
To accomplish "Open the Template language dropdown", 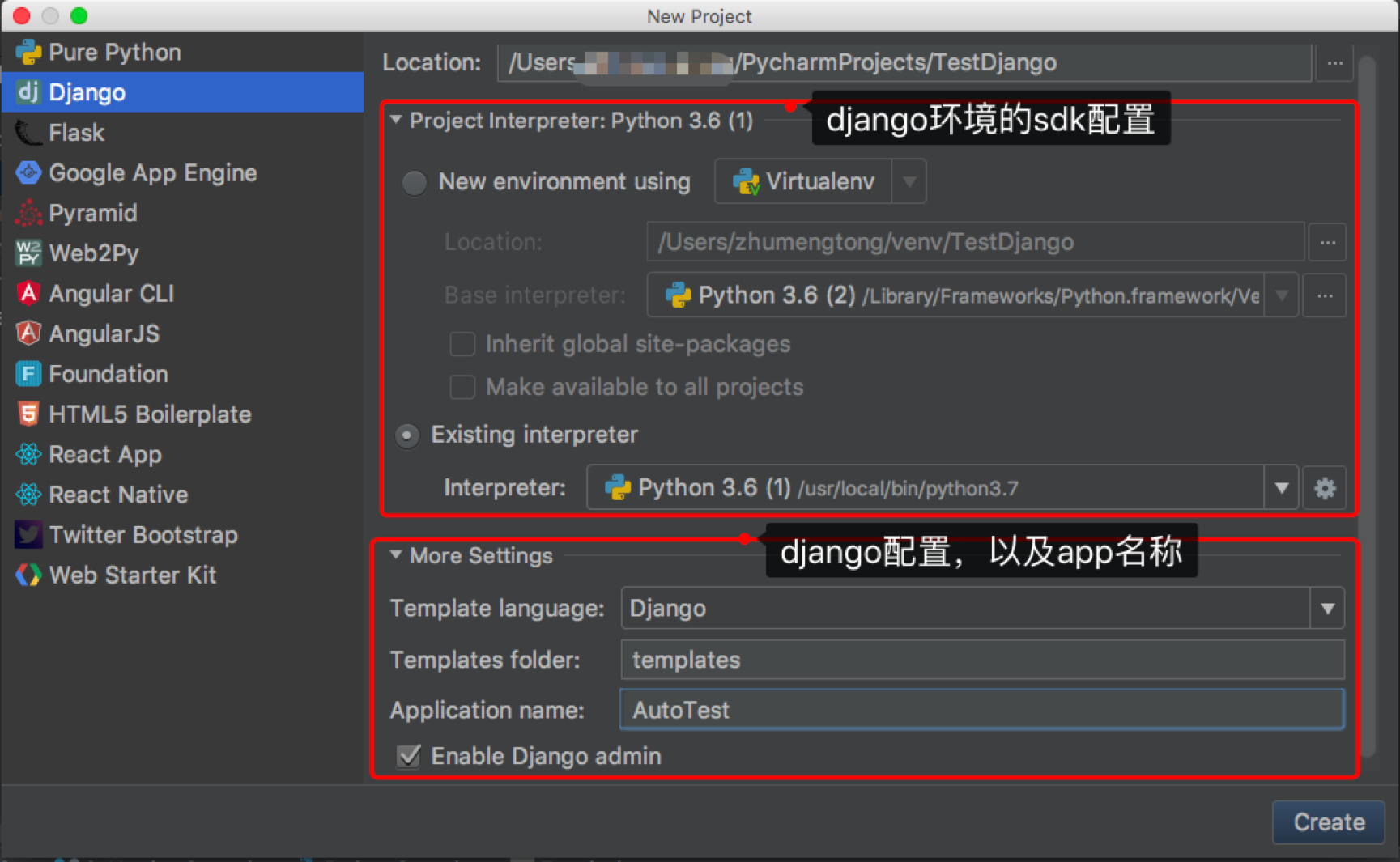I will tap(1326, 609).
